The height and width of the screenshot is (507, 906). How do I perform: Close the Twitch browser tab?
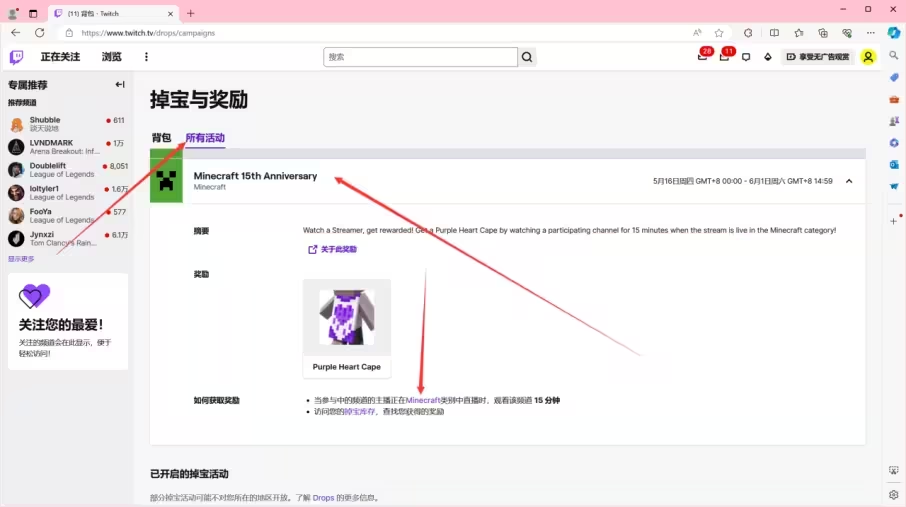coord(170,13)
